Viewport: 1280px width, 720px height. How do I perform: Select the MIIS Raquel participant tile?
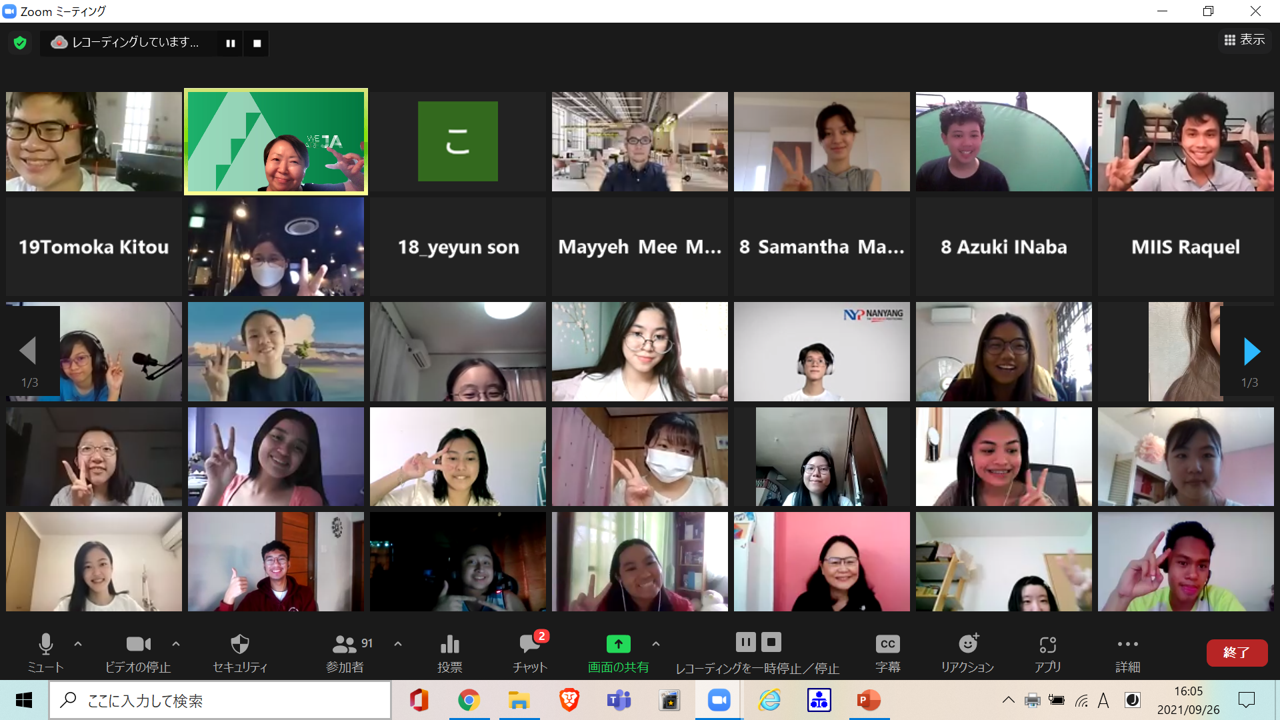pyautogui.click(x=1185, y=247)
